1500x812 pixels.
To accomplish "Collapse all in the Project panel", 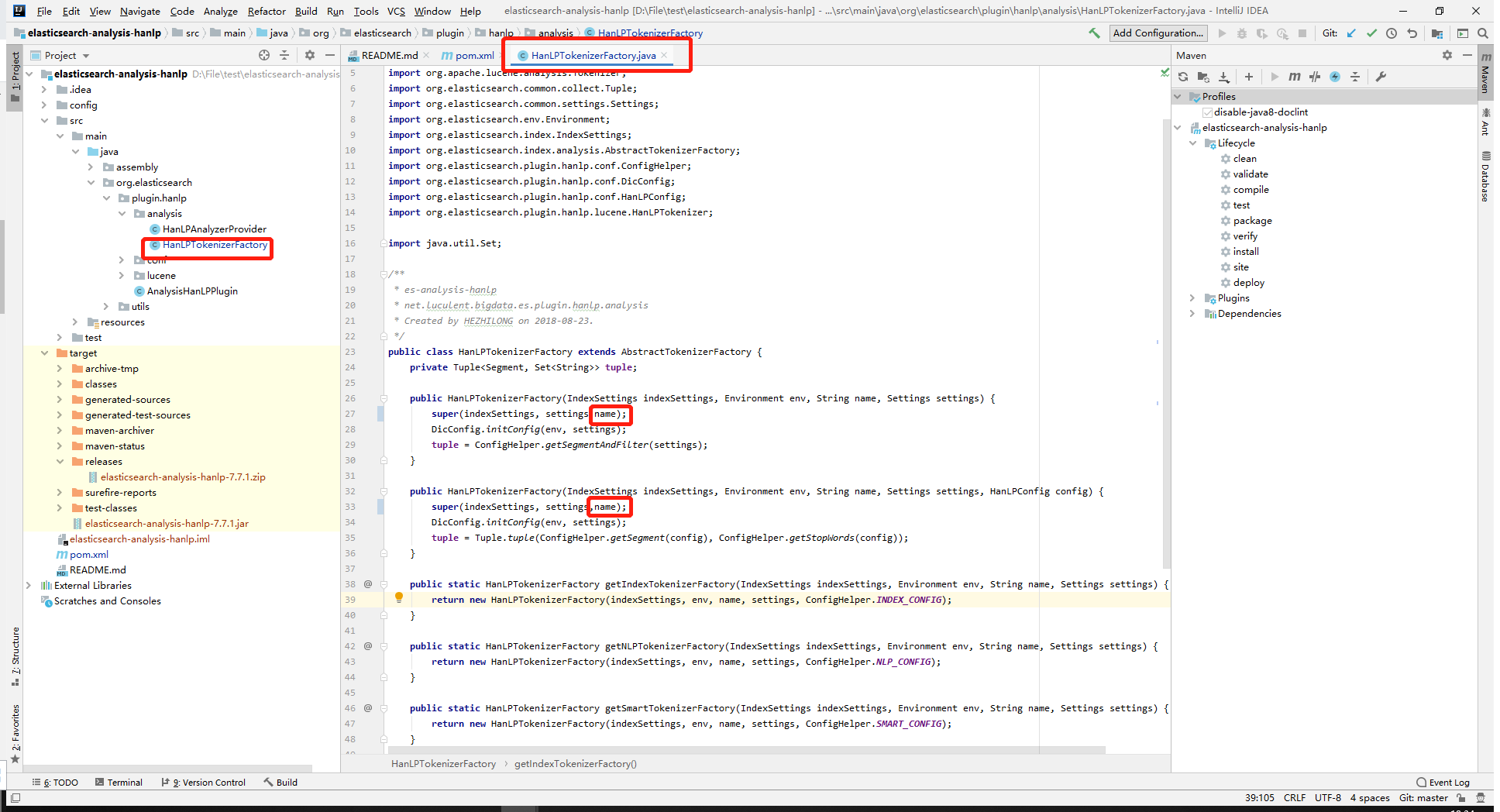I will click(x=284, y=55).
